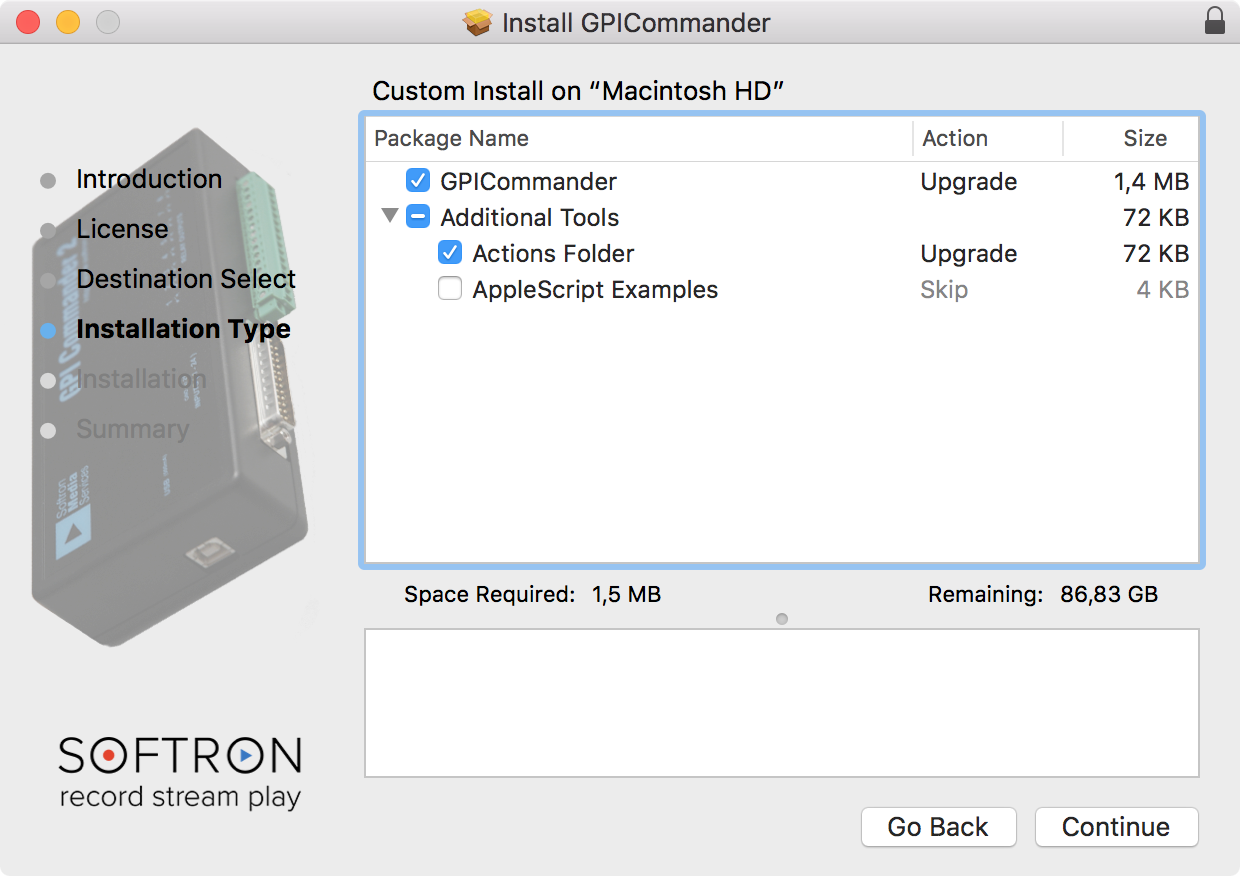Click the Upgrade action for GPICommander
The width and height of the screenshot is (1240, 876).
(969, 182)
